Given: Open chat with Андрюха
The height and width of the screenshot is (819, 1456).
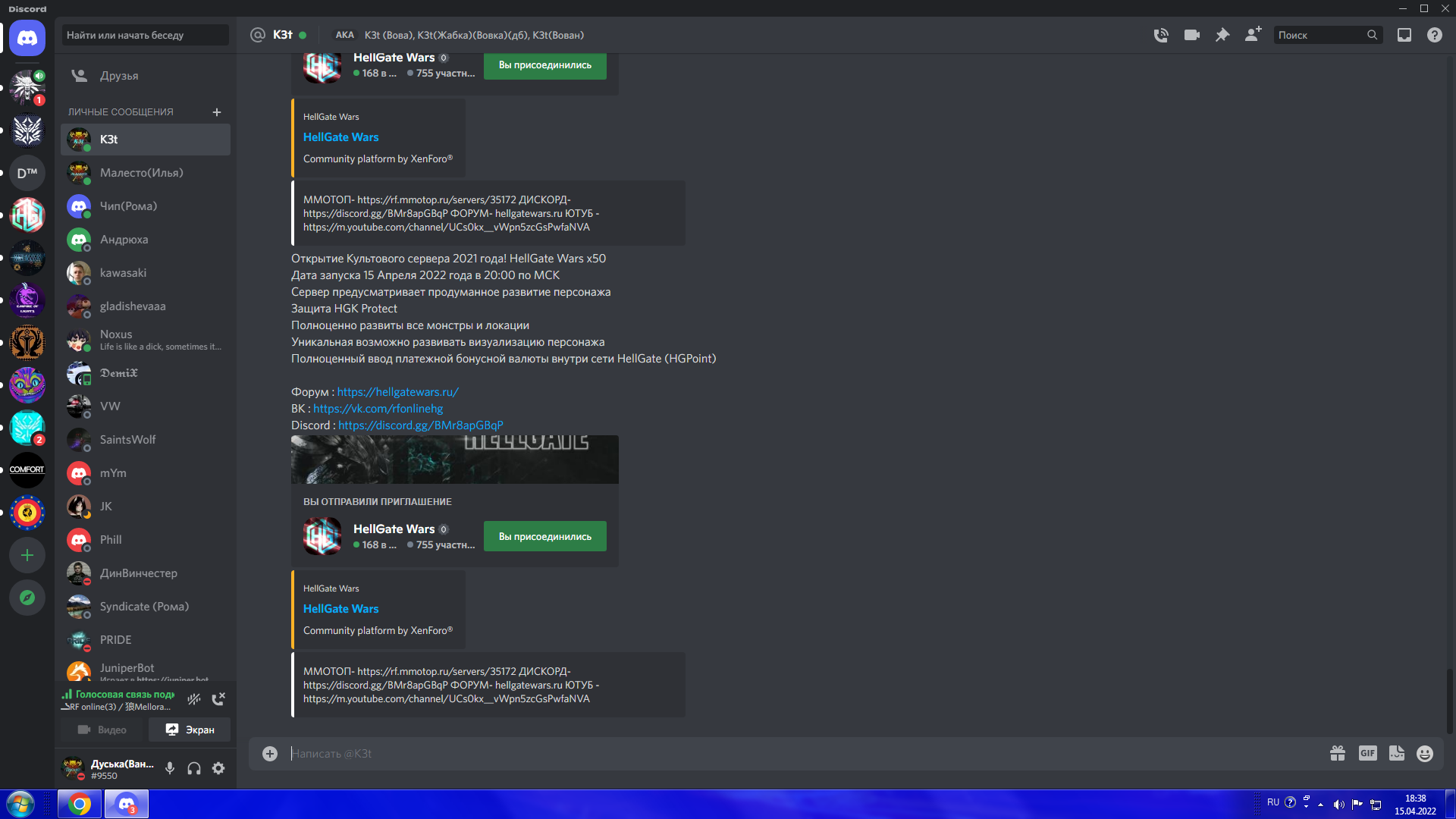Looking at the screenshot, I should (146, 240).
